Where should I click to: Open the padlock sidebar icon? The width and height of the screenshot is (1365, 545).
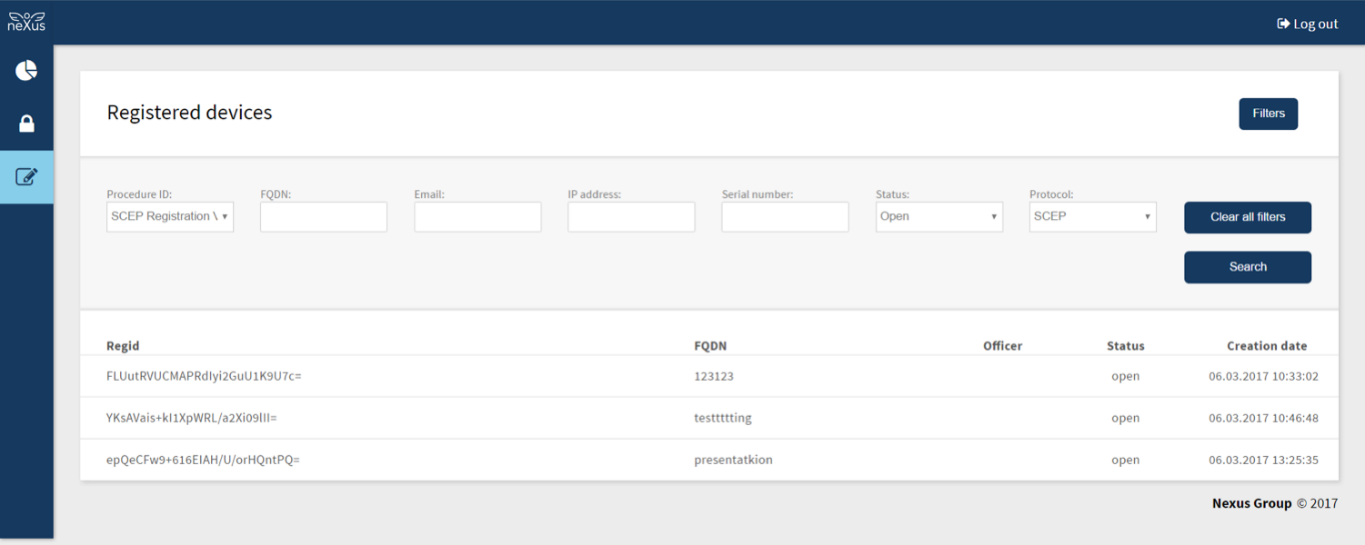click(x=26, y=124)
